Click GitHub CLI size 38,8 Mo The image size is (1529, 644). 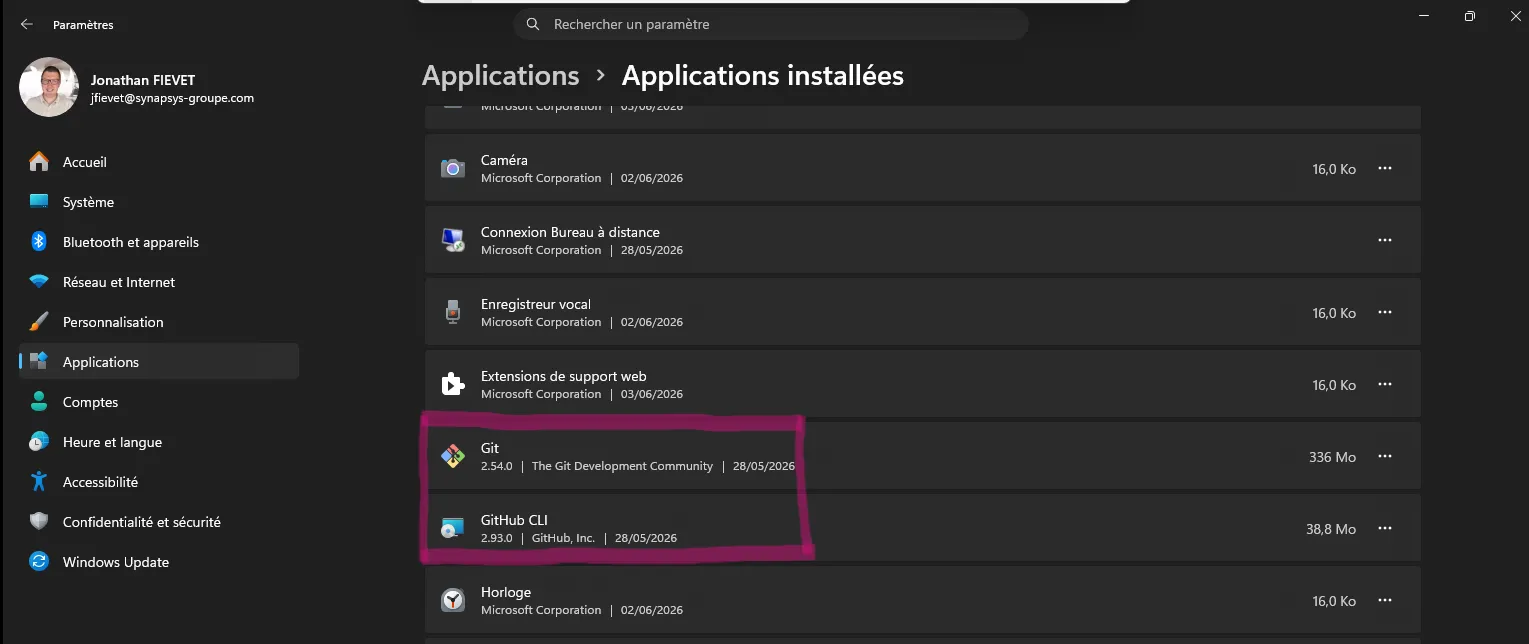click(1331, 529)
